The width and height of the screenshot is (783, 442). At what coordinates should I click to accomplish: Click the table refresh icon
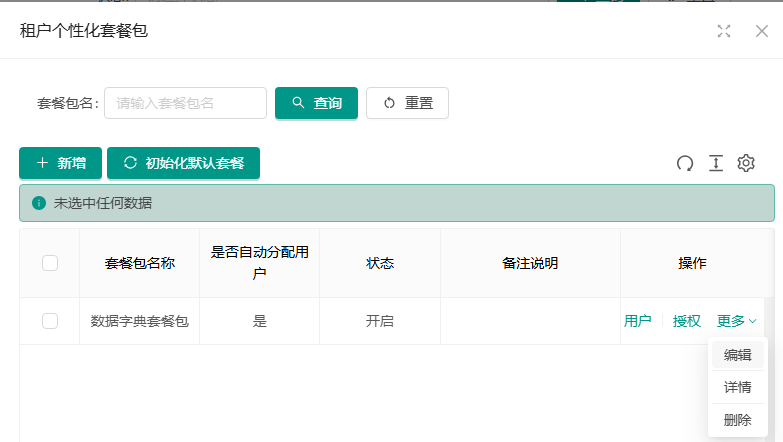tap(685, 164)
